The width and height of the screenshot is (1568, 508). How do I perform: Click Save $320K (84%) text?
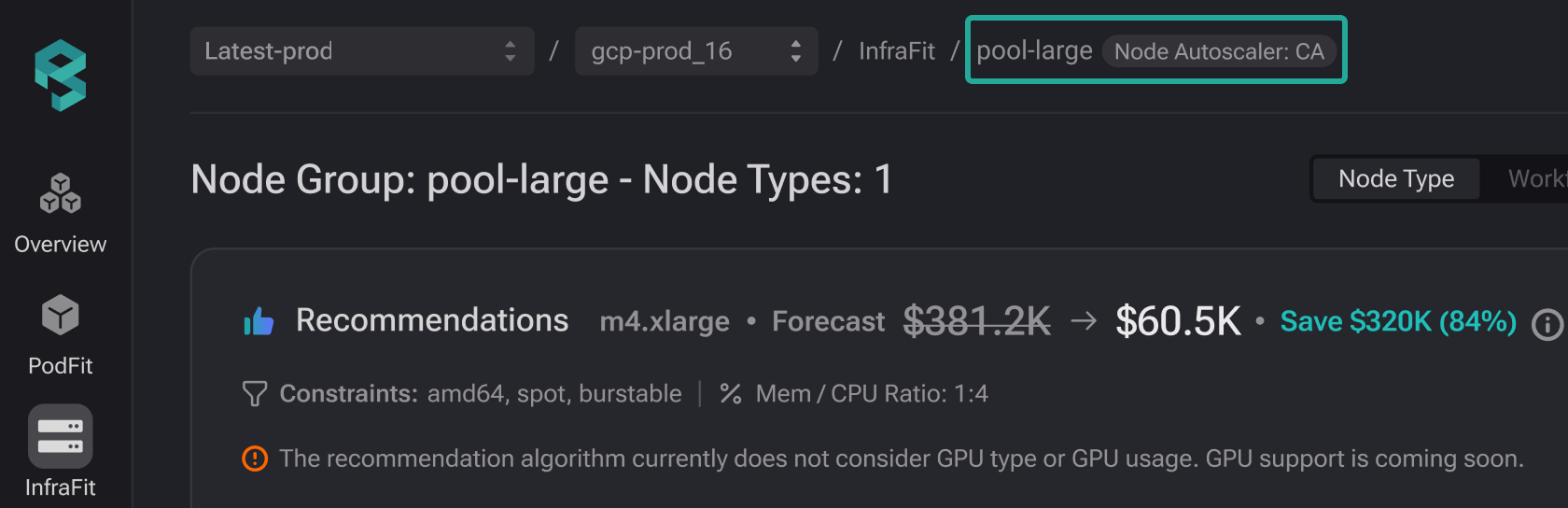[x=1398, y=321]
